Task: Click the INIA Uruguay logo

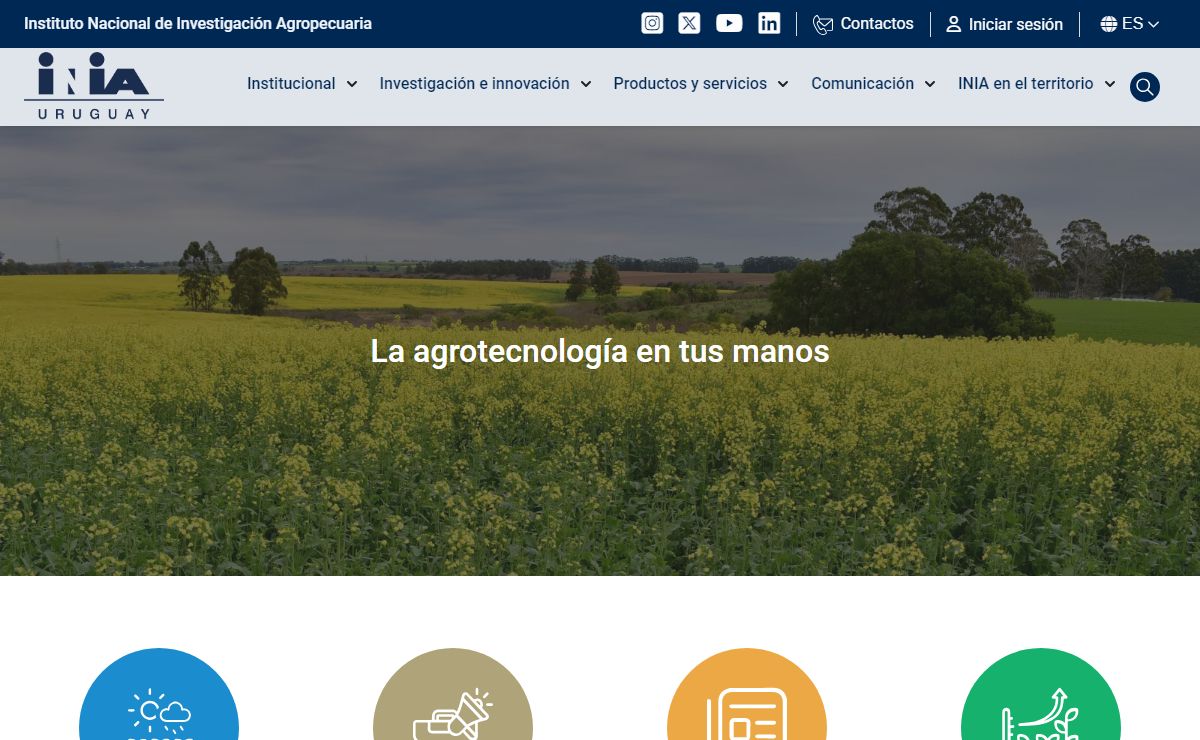Action: point(94,86)
